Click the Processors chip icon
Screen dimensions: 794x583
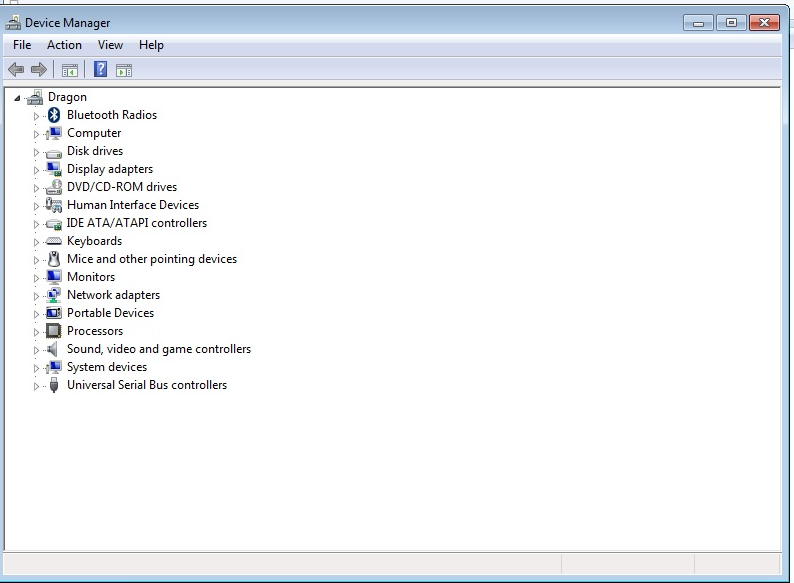pyautogui.click(x=54, y=331)
